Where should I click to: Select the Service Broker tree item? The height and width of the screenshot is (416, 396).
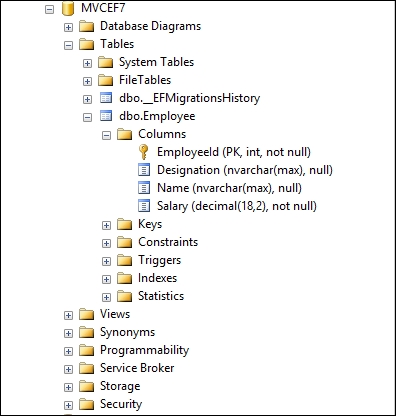click(137, 368)
